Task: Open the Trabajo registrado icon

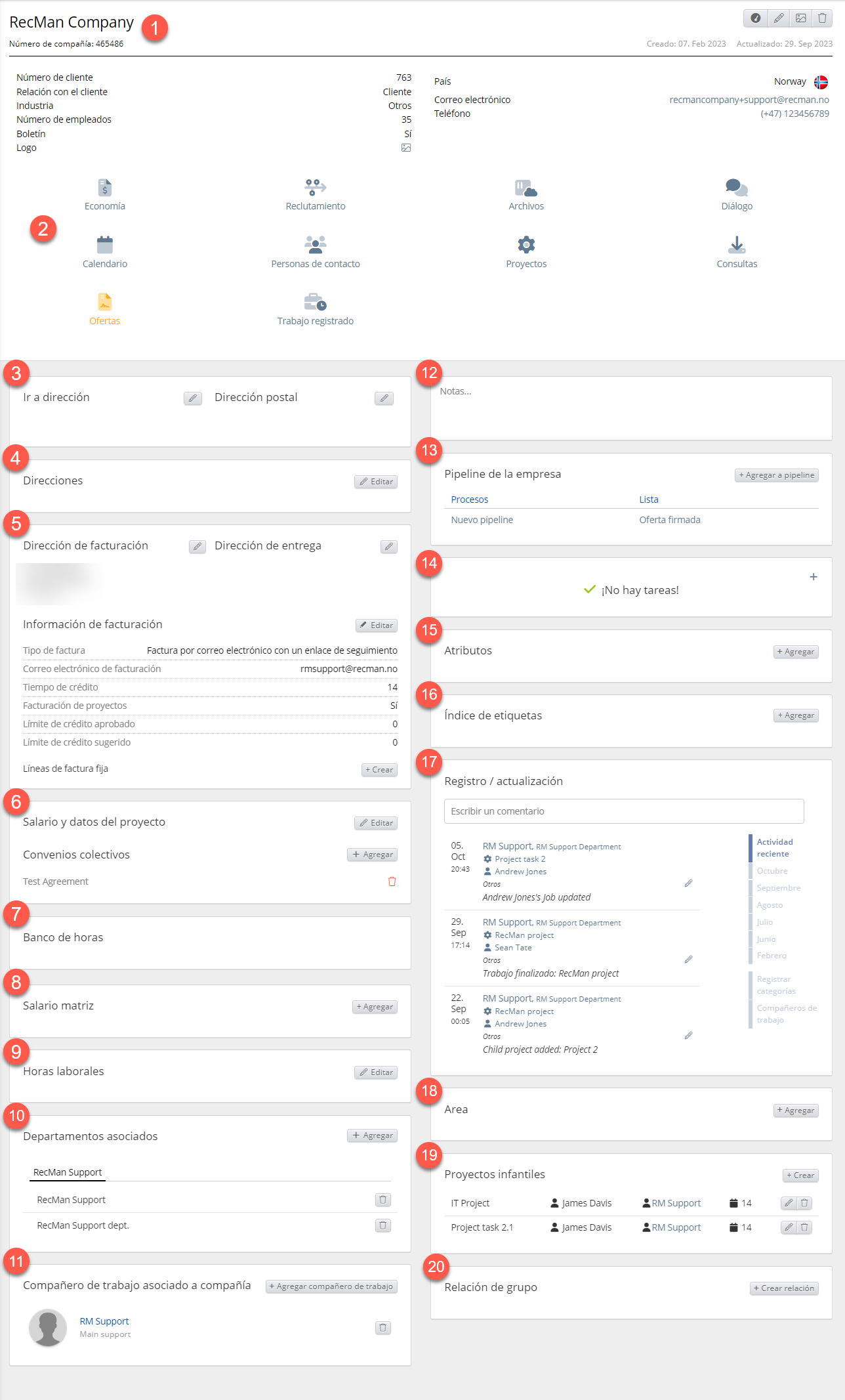Action: click(315, 303)
